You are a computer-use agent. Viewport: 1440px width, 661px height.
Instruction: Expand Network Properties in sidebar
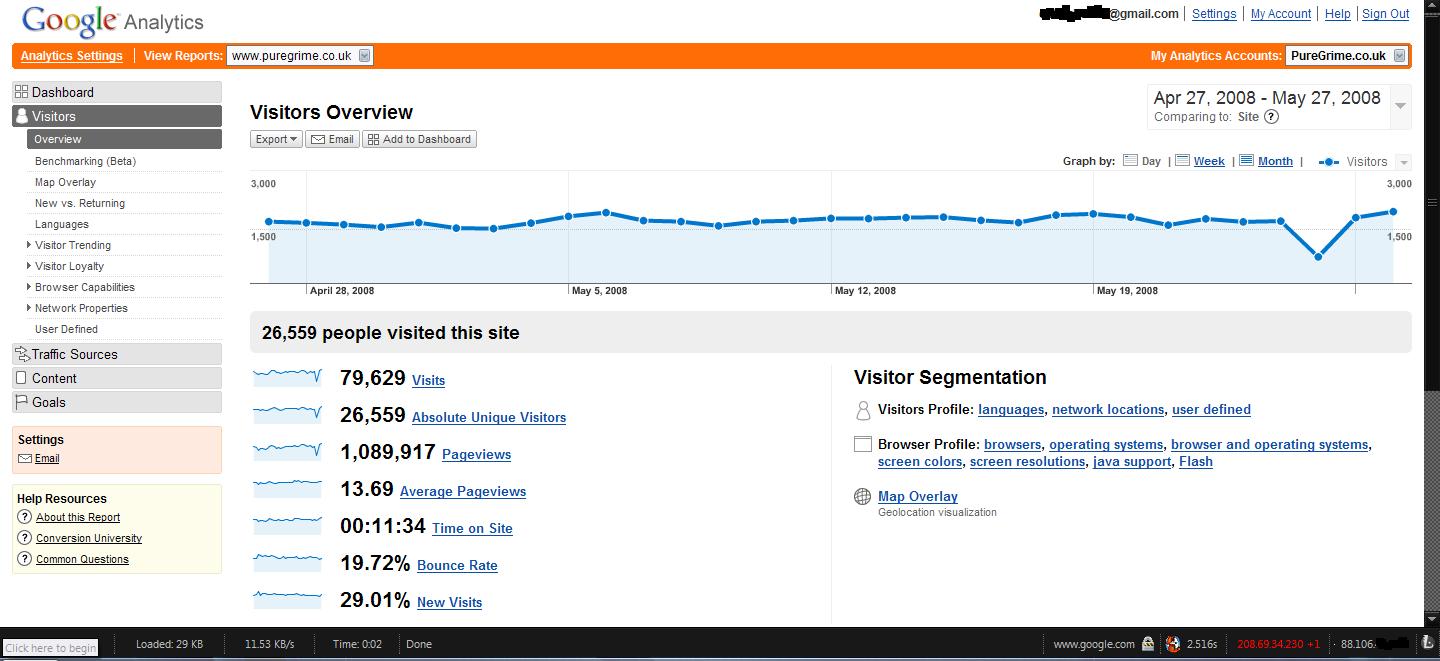pos(29,308)
